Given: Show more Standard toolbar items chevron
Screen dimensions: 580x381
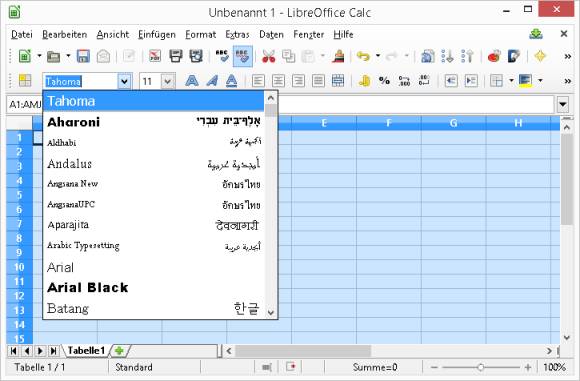Looking at the screenshot, I should (567, 57).
